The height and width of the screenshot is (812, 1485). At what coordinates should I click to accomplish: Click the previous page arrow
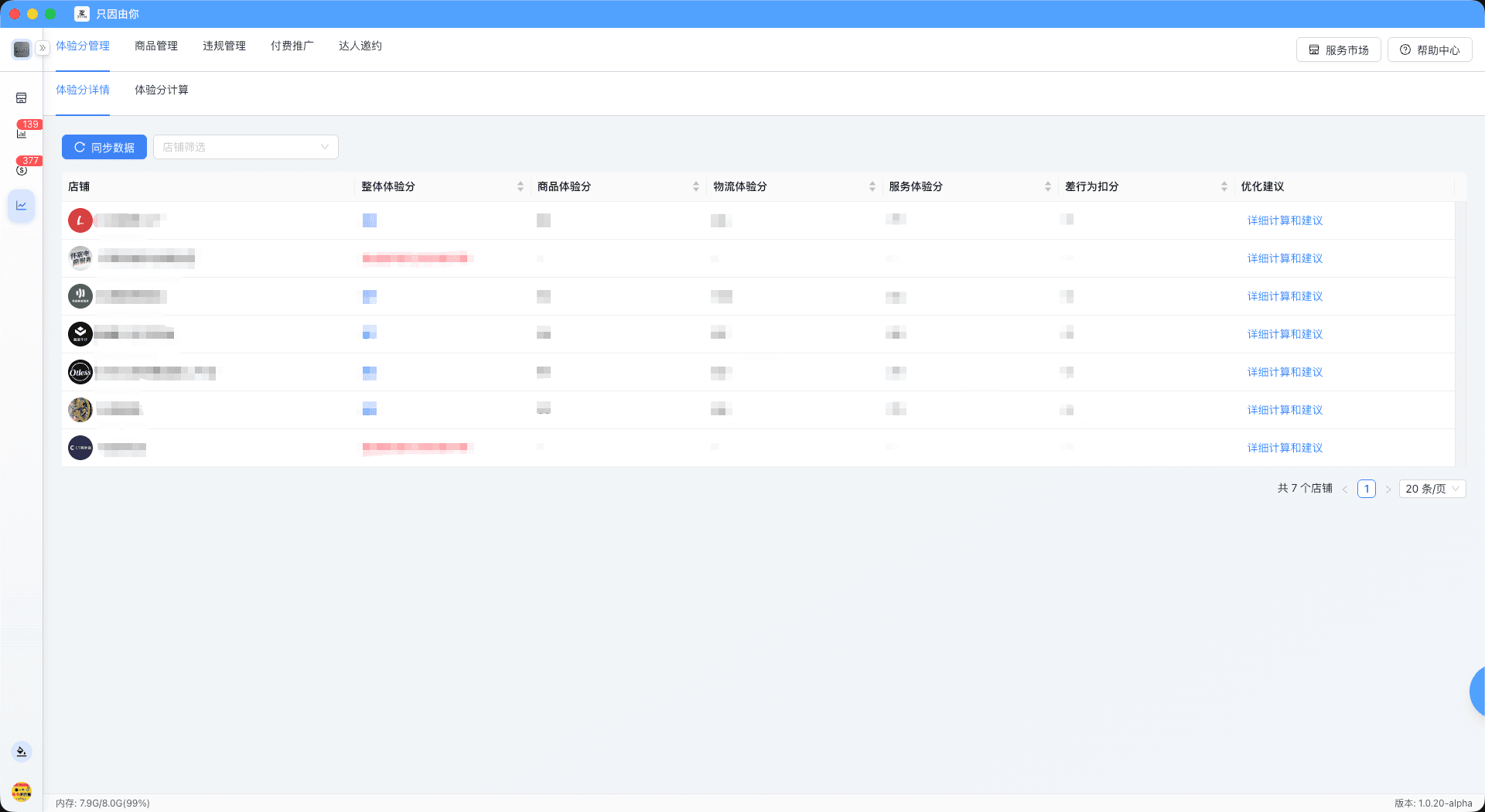pos(1345,490)
